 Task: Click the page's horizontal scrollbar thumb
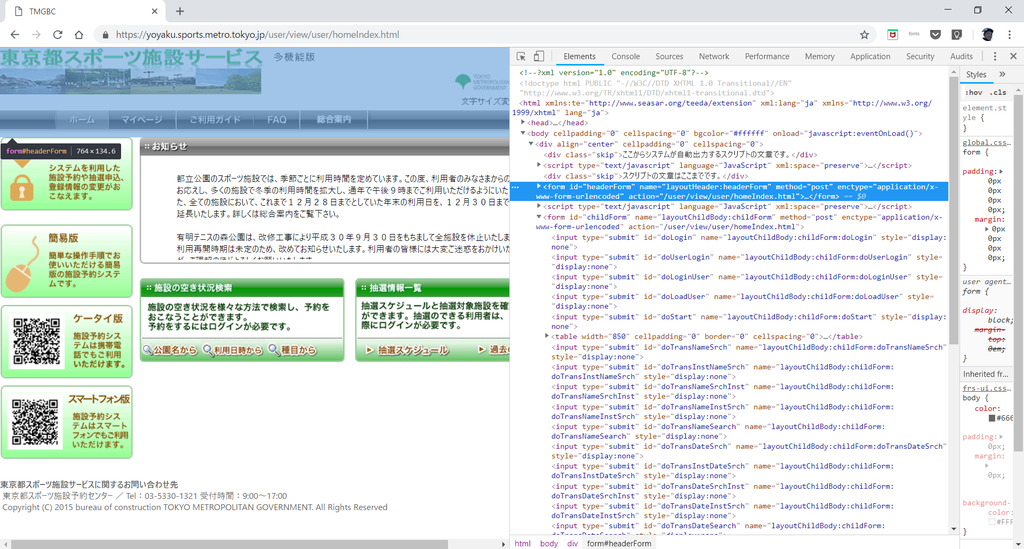coord(229,544)
